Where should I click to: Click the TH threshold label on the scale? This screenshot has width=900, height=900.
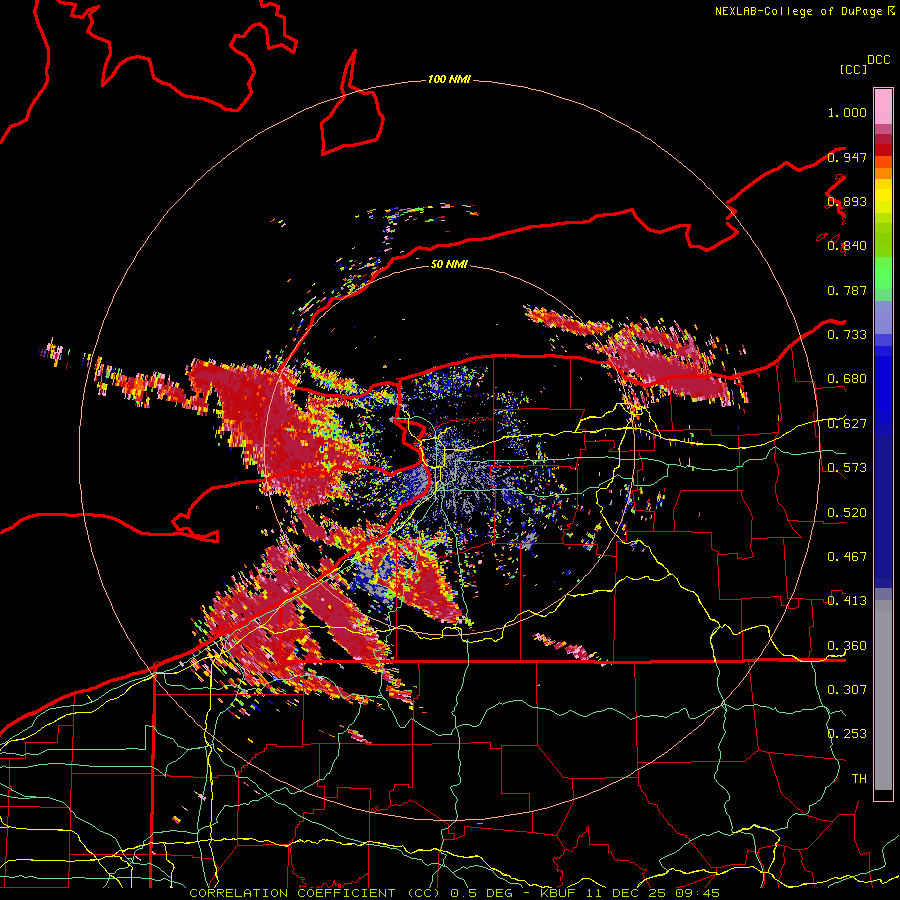(x=859, y=779)
